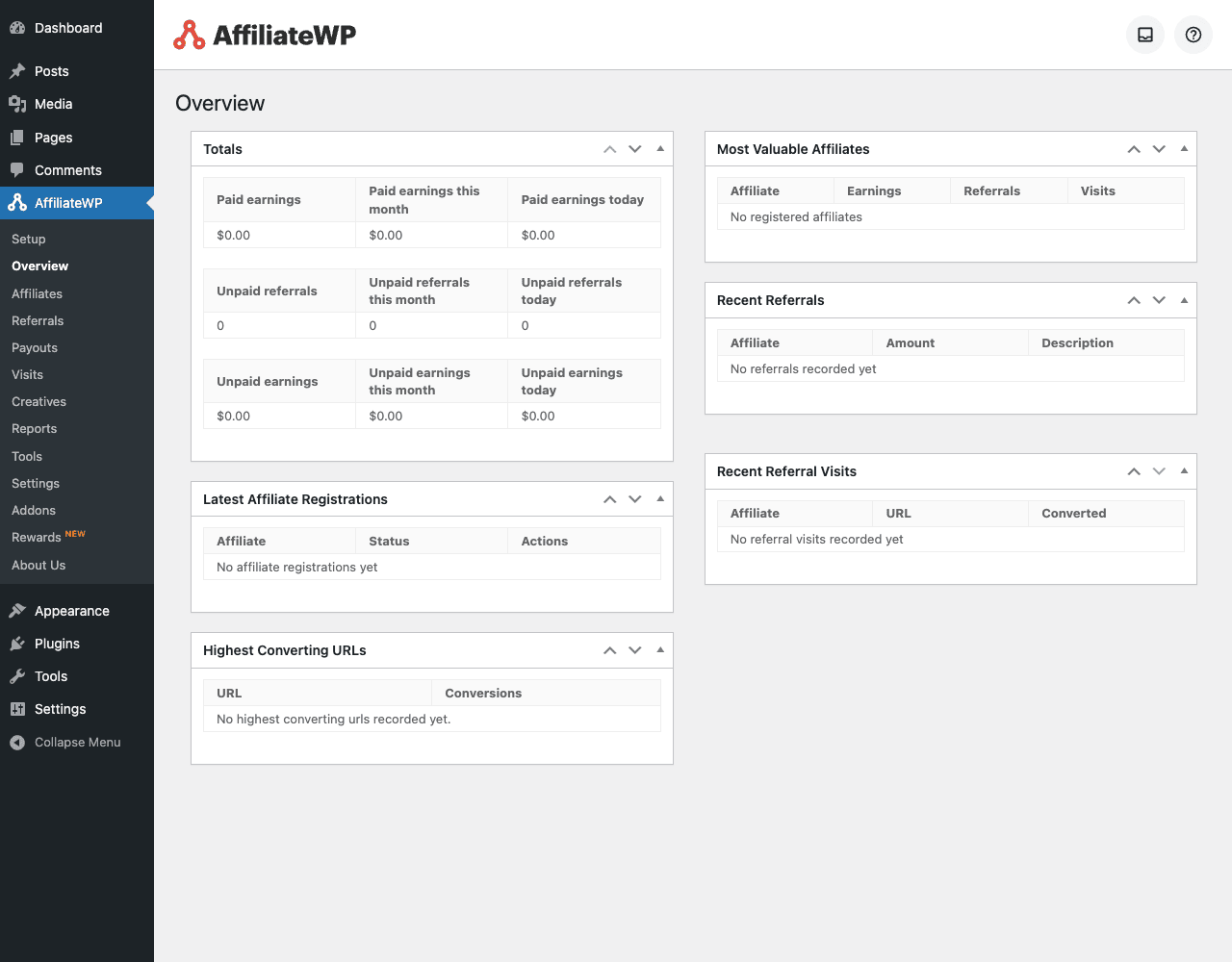Open the help question mark icon

pyautogui.click(x=1193, y=35)
